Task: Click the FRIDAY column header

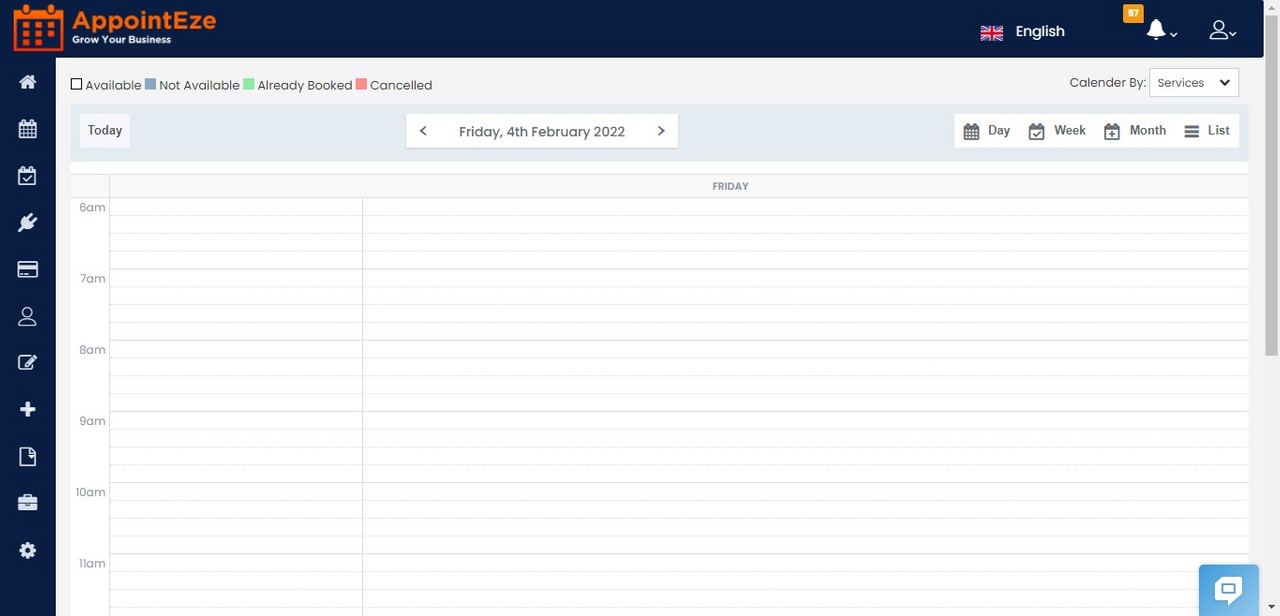Action: 730,186
